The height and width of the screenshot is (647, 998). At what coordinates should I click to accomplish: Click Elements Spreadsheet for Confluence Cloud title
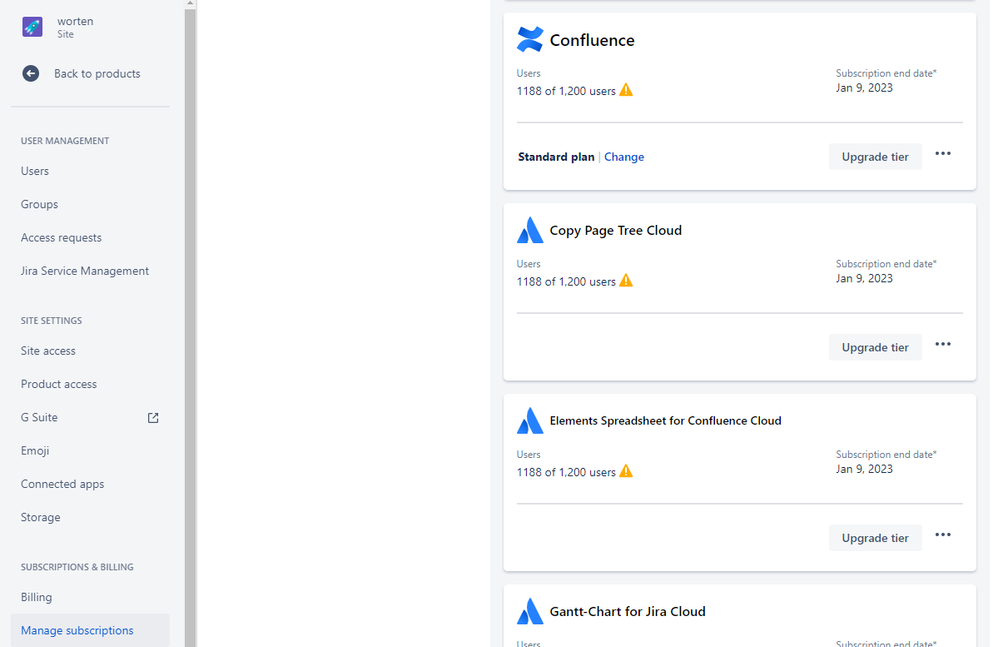click(665, 421)
